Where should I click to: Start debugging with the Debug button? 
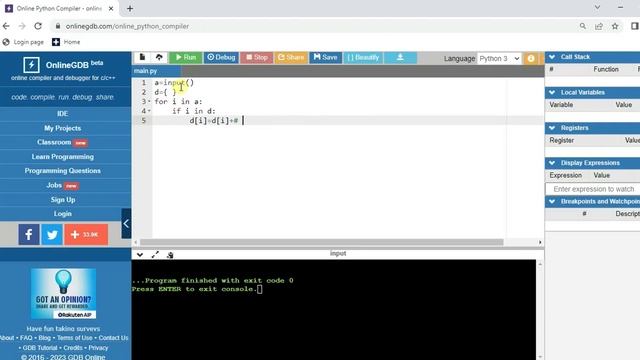coord(221,58)
